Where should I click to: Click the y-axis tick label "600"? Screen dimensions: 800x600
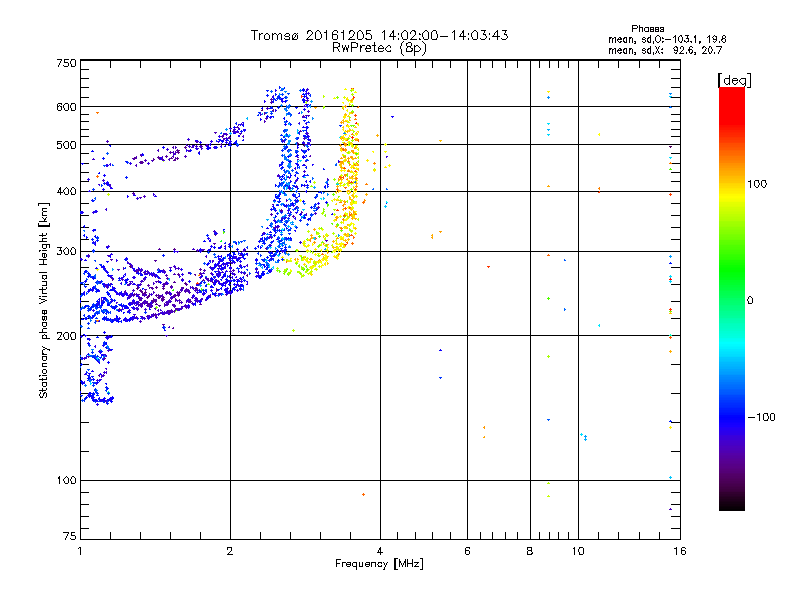tap(66, 107)
